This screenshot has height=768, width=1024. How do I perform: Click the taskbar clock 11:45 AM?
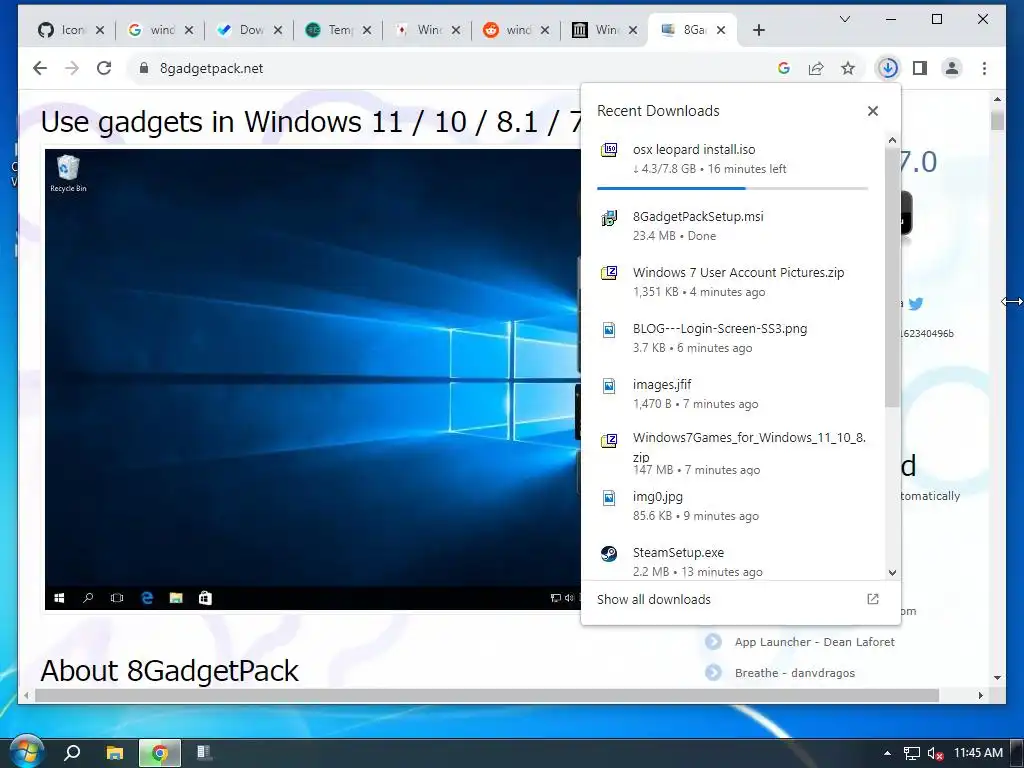(x=978, y=753)
